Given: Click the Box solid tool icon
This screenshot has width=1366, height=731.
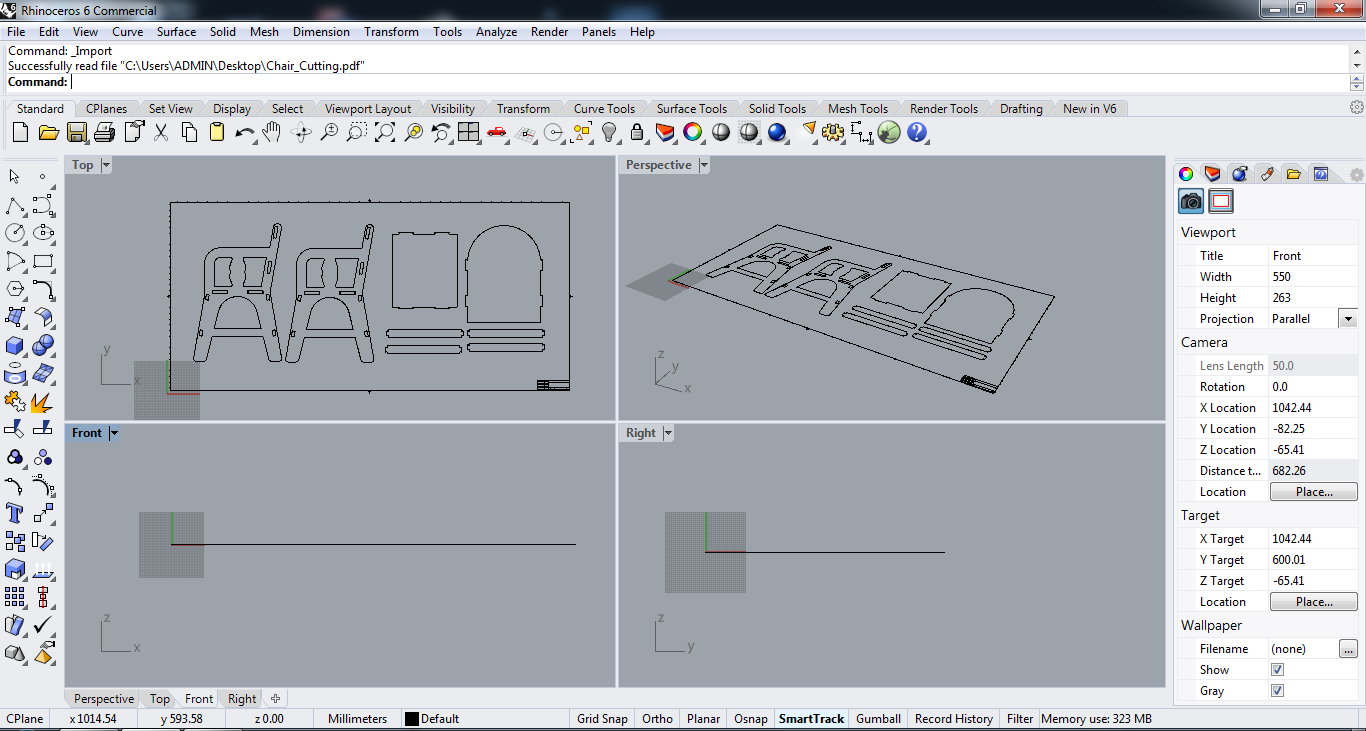Looking at the screenshot, I should tap(15, 346).
